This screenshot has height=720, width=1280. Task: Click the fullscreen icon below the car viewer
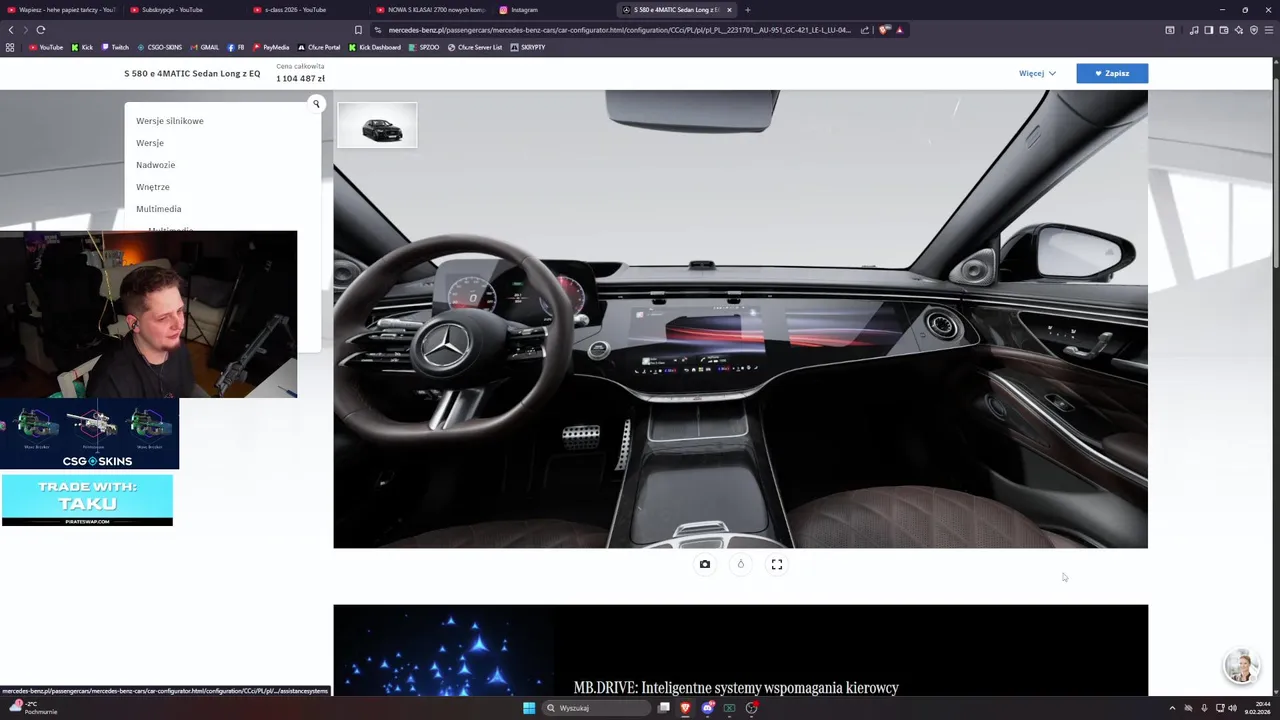[x=777, y=564]
